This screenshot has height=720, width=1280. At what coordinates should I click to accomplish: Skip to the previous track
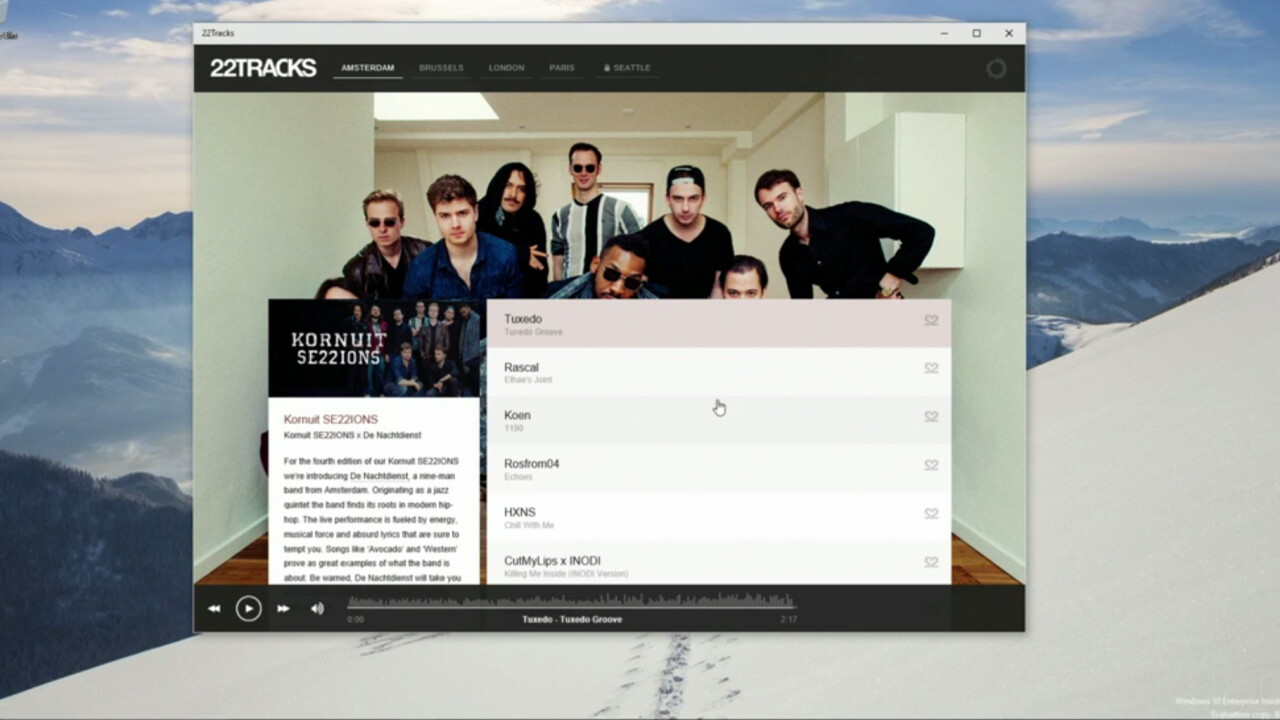pyautogui.click(x=214, y=608)
